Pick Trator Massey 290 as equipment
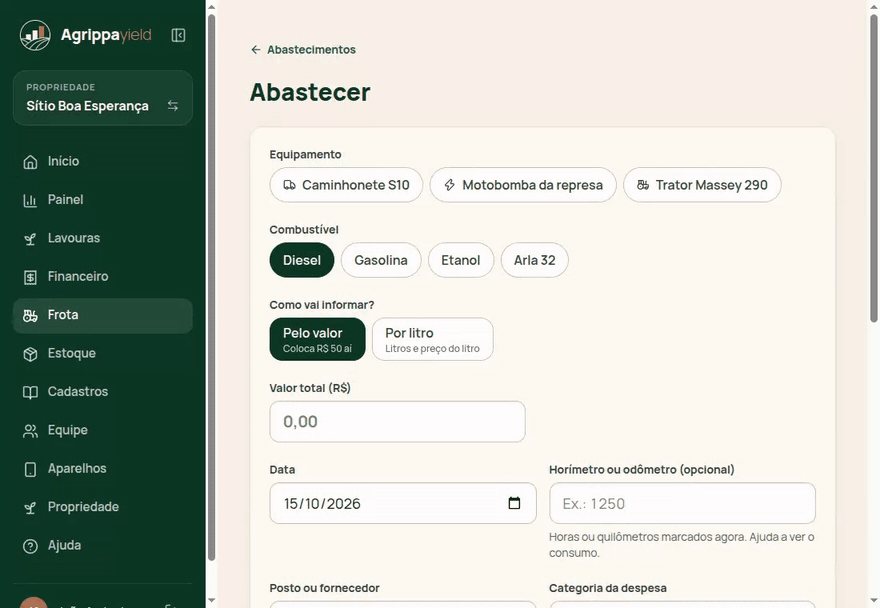This screenshot has width=880, height=608. tap(702, 185)
